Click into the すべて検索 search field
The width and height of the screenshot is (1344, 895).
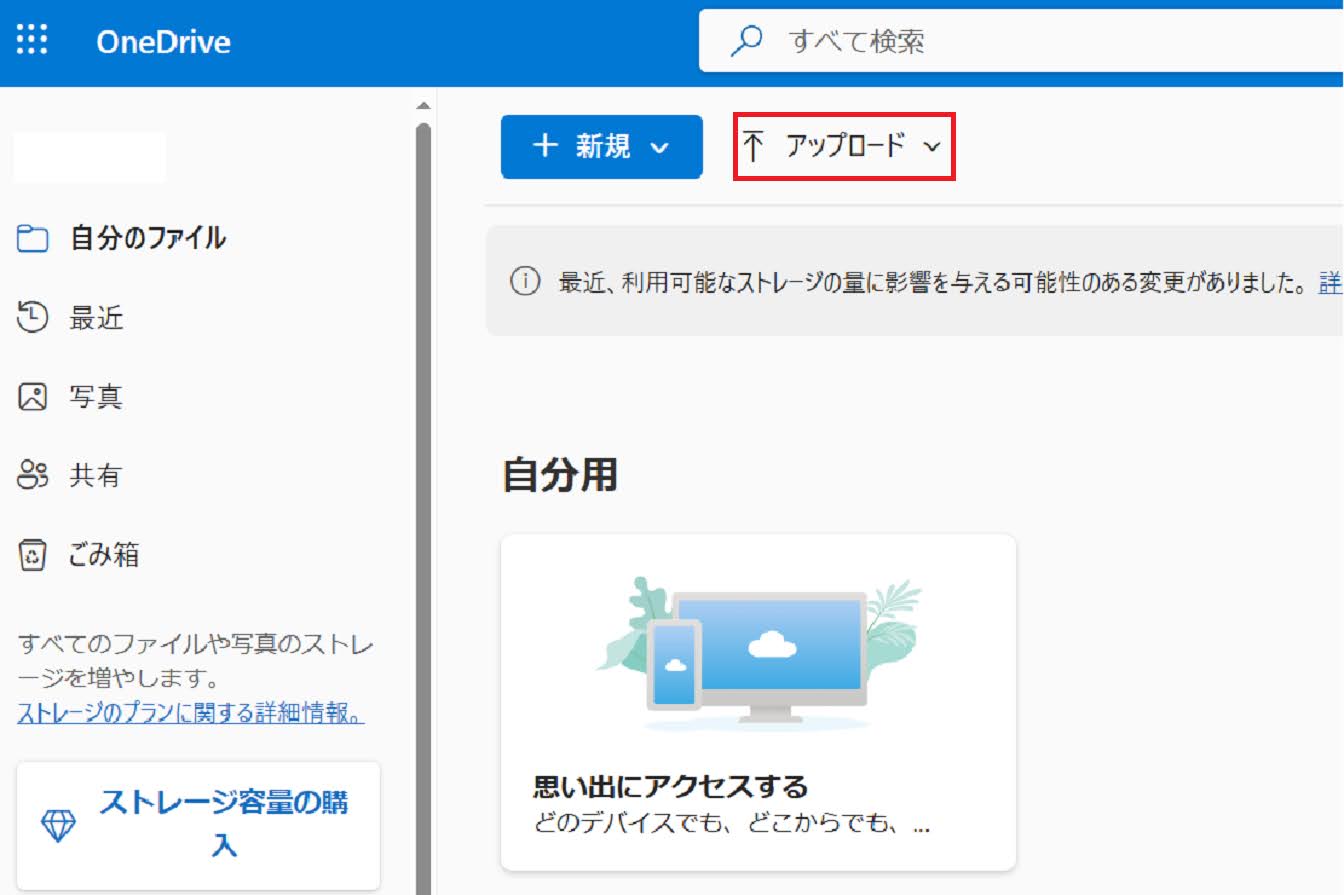click(1000, 41)
